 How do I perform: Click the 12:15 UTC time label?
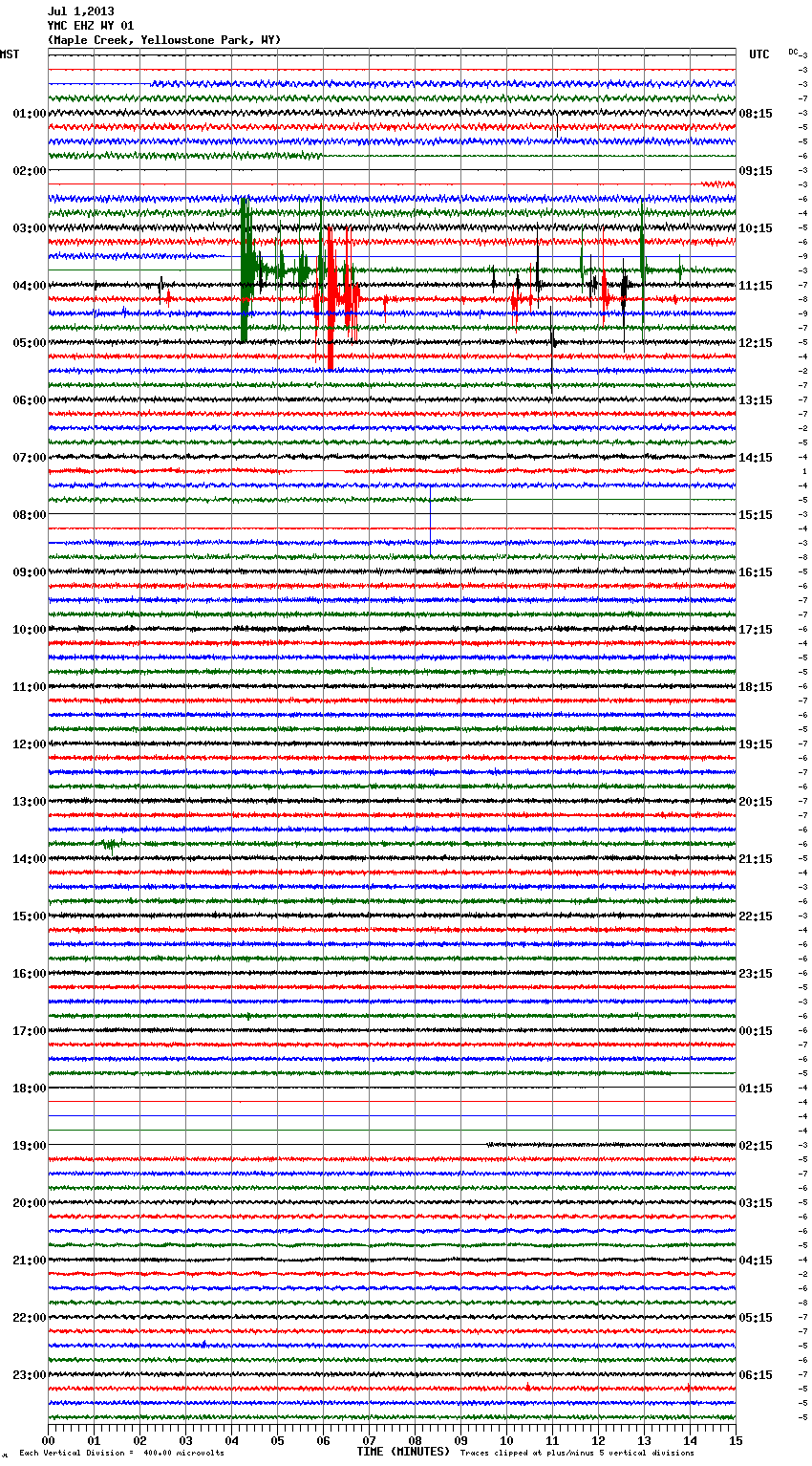pyautogui.click(x=756, y=343)
